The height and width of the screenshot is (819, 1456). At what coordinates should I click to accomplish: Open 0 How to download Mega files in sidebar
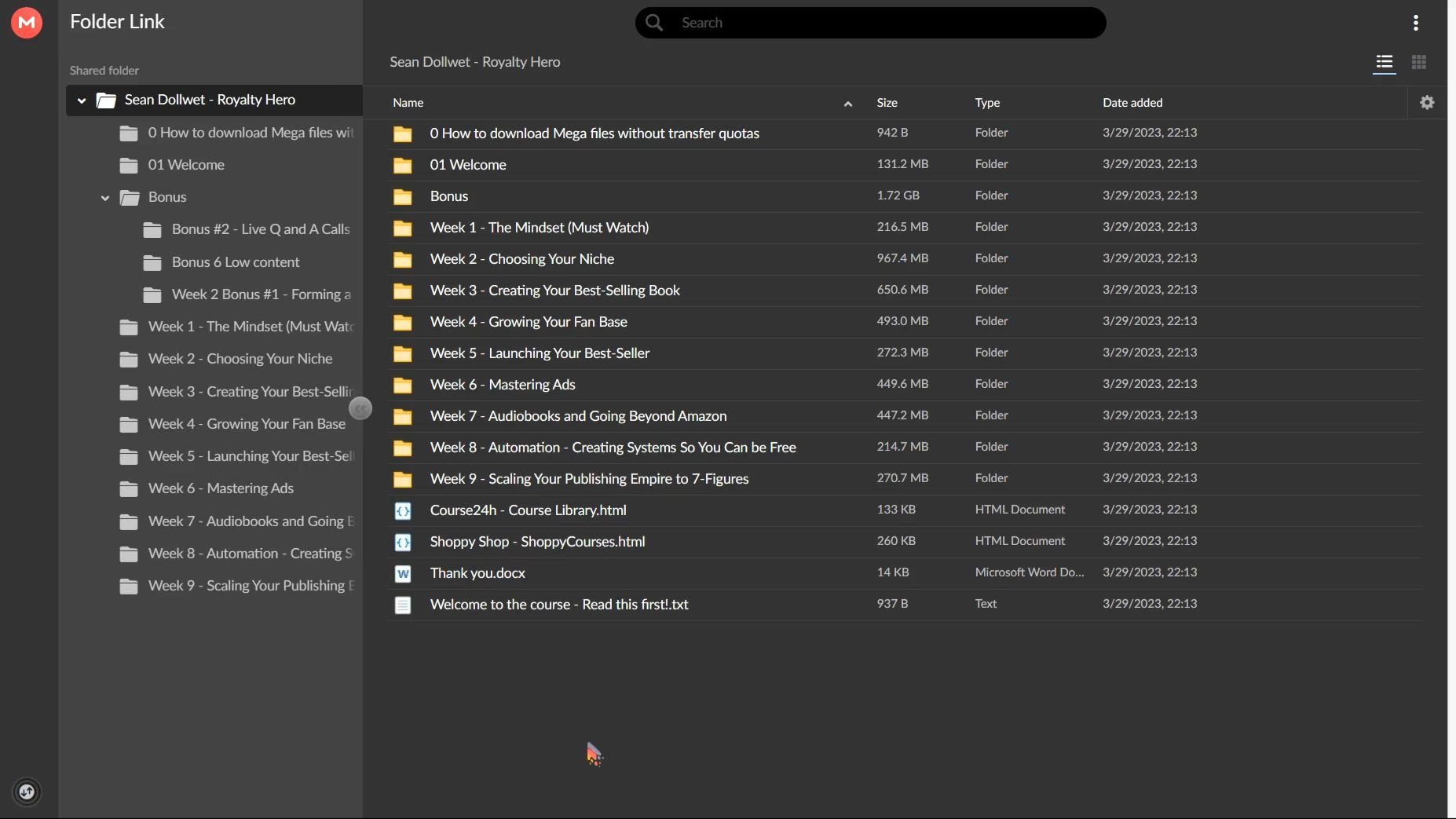[x=251, y=133]
